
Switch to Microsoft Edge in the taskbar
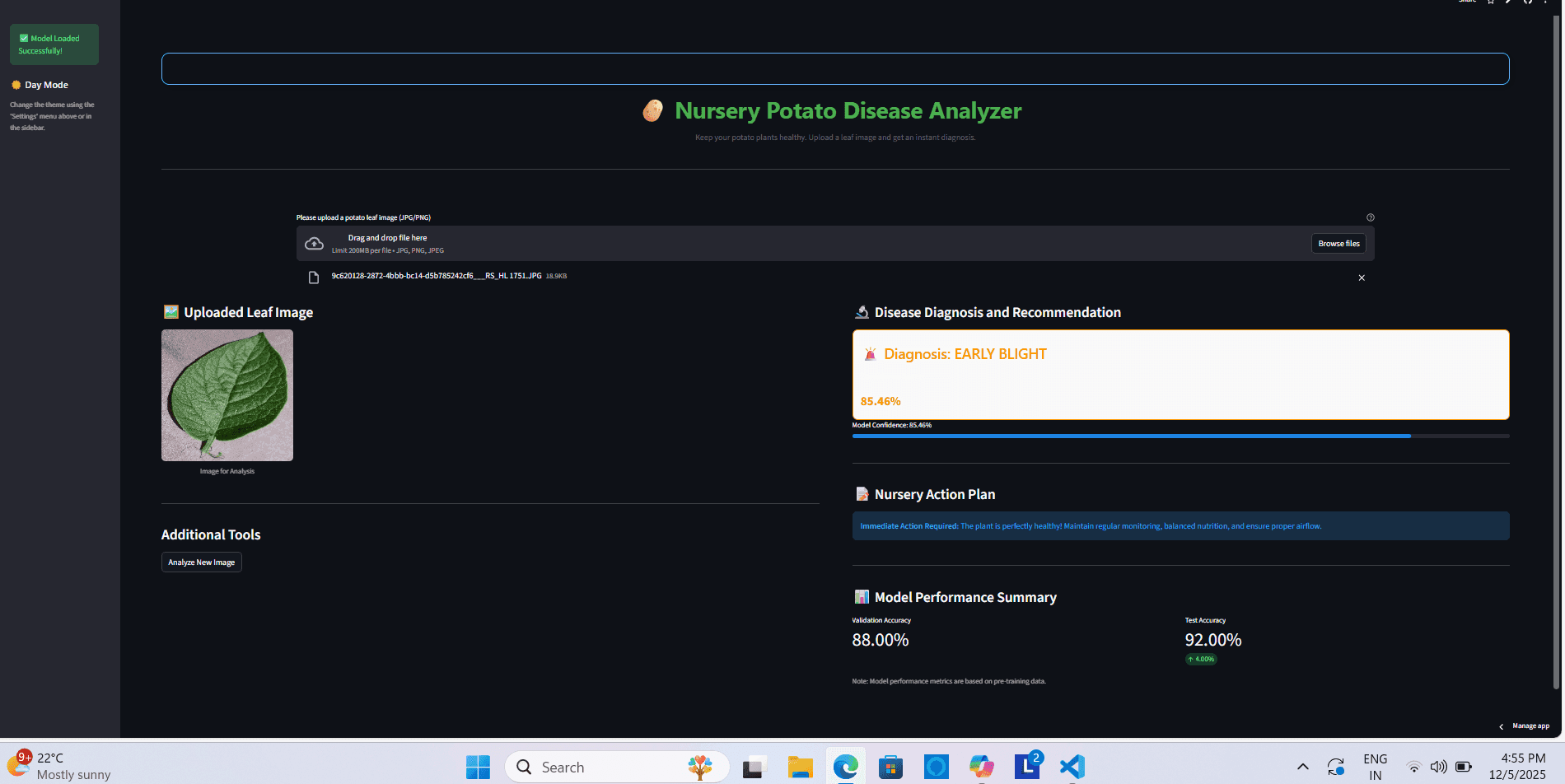[x=845, y=768]
